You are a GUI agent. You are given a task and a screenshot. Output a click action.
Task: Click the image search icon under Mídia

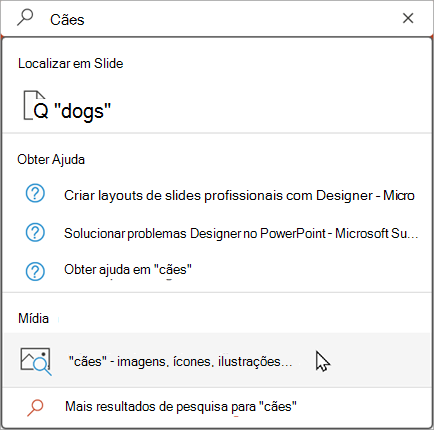[36, 361]
